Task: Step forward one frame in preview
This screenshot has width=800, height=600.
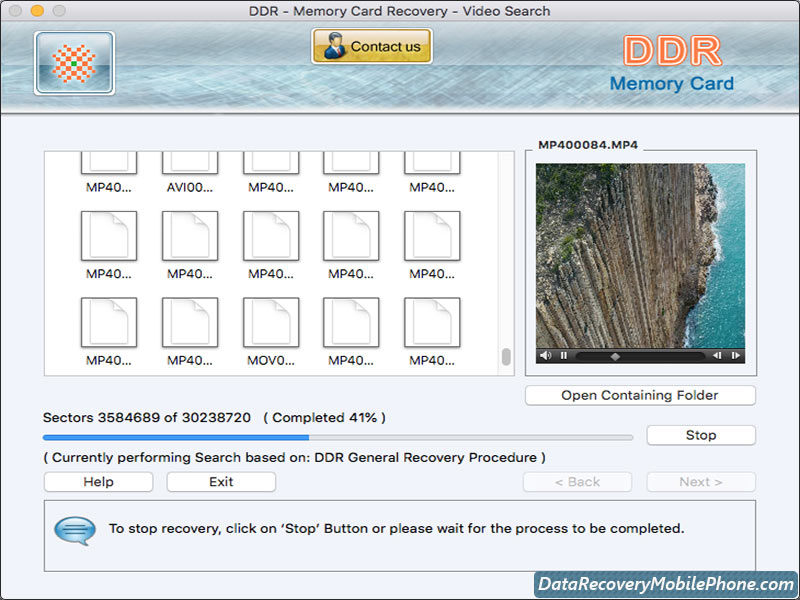Action: tap(735, 355)
